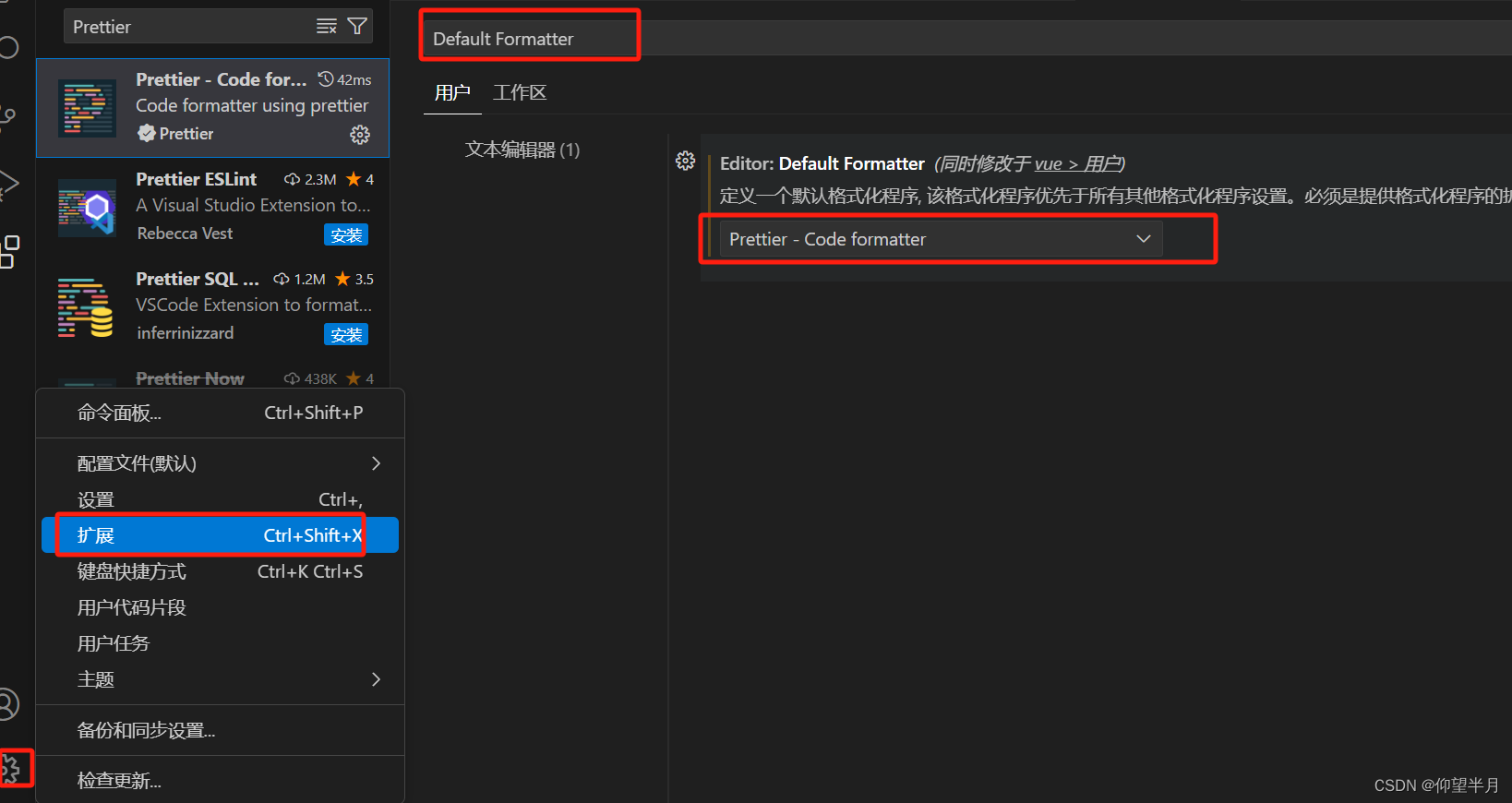Expand the 主题 submenu

(x=220, y=679)
